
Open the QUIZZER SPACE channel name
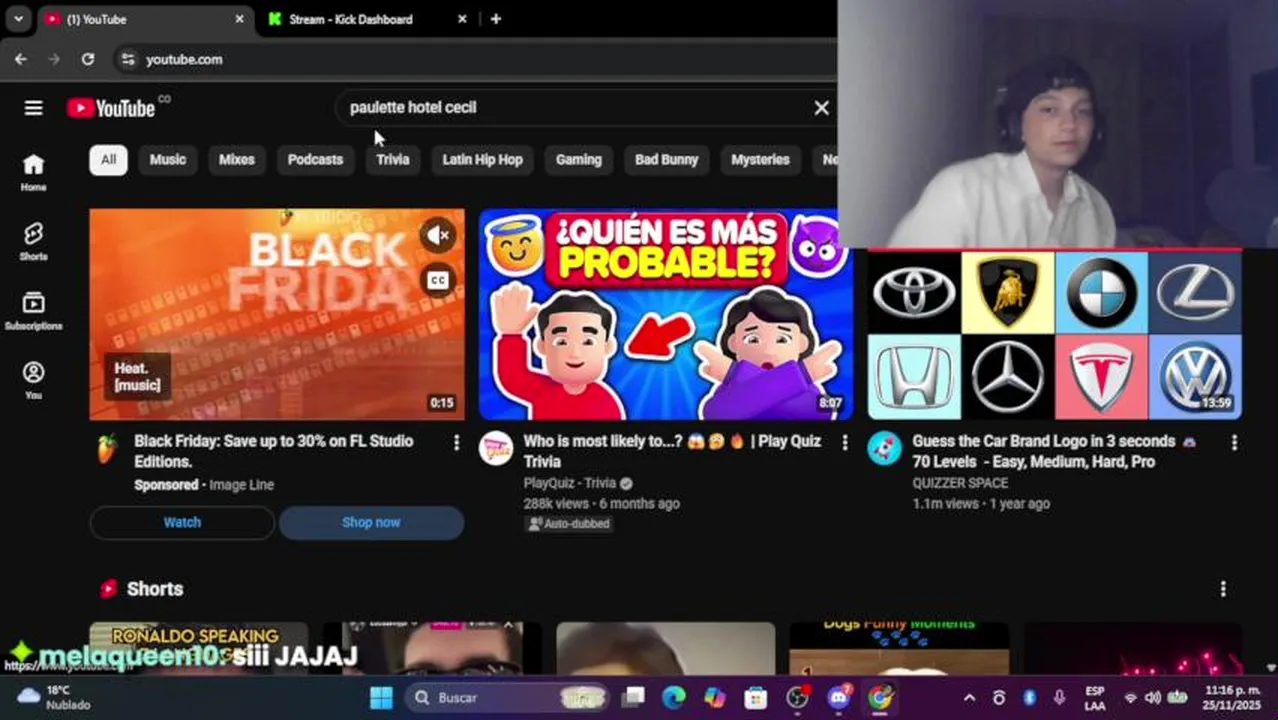pyautogui.click(x=960, y=483)
